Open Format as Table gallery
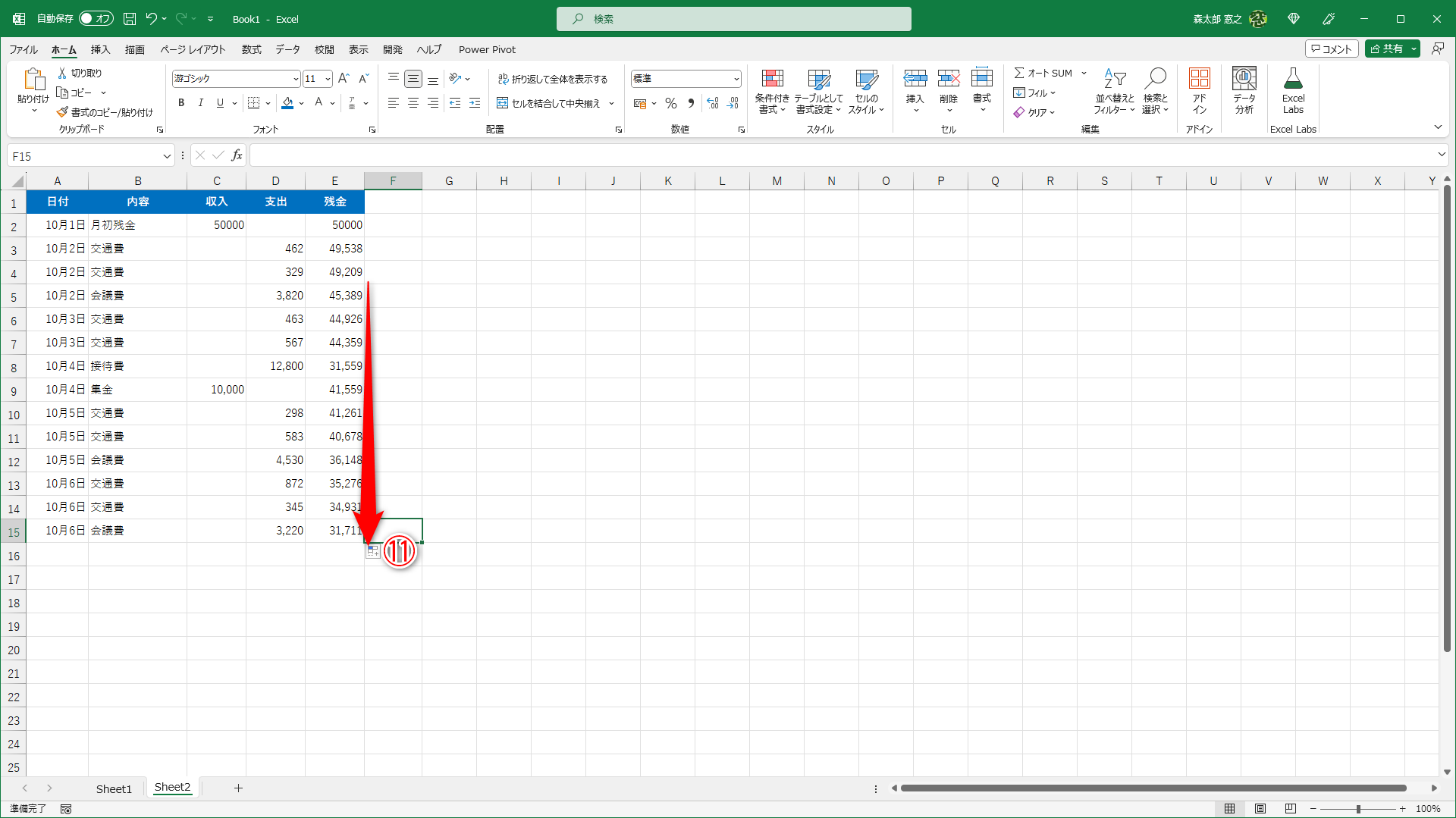 (x=818, y=91)
